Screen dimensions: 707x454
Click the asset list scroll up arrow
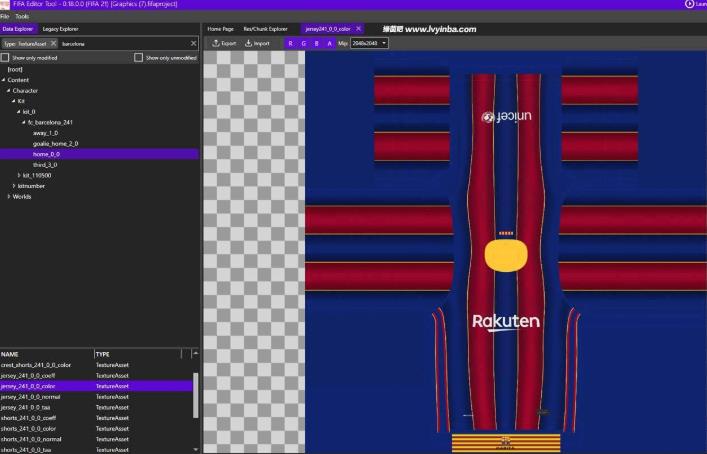(195, 354)
